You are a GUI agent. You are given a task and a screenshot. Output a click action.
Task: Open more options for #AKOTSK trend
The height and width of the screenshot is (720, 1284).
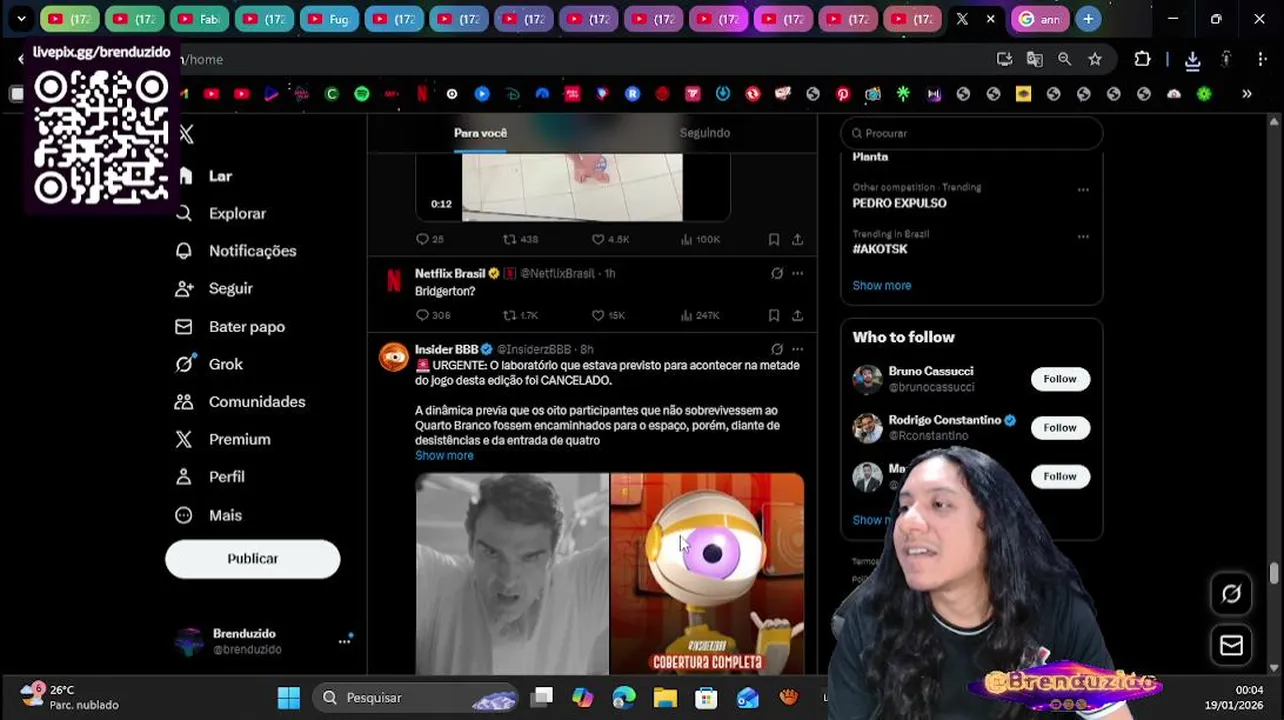click(1083, 237)
